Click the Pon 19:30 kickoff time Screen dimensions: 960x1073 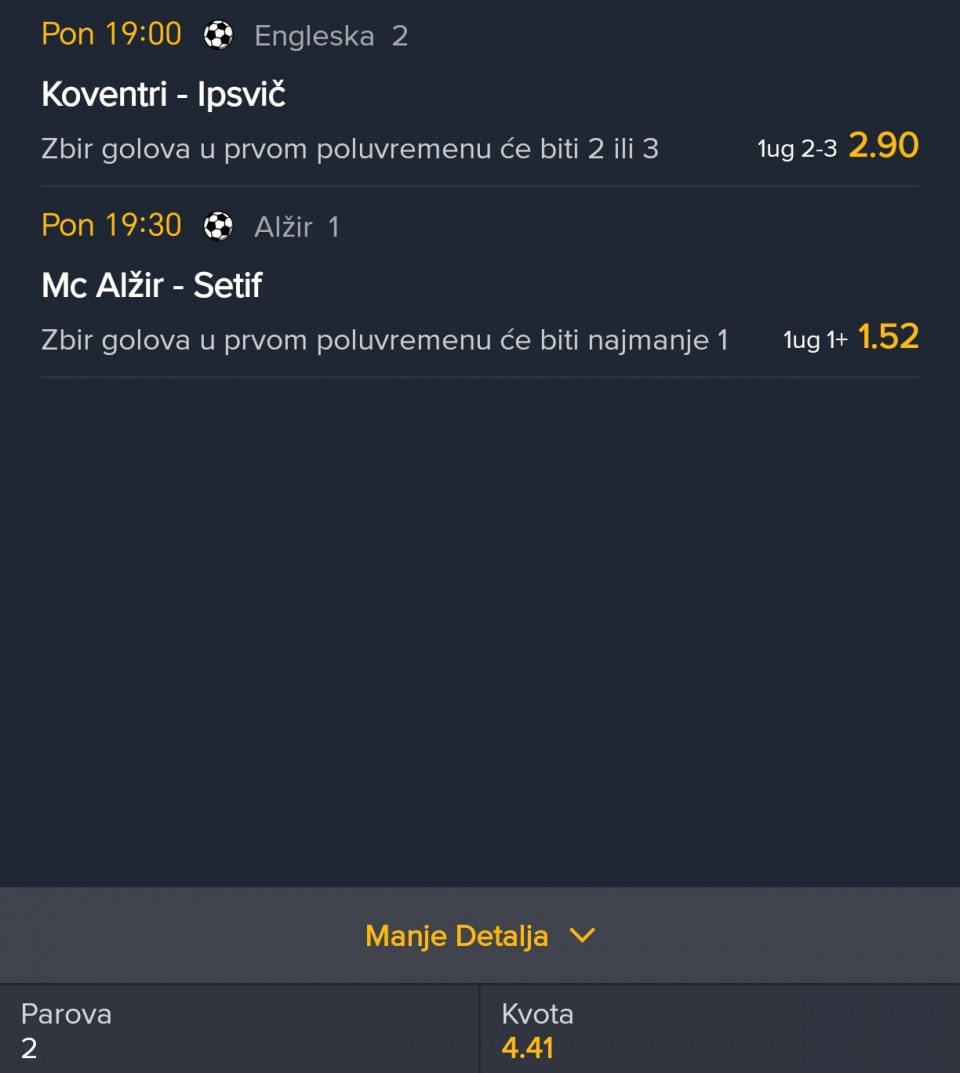(x=112, y=226)
